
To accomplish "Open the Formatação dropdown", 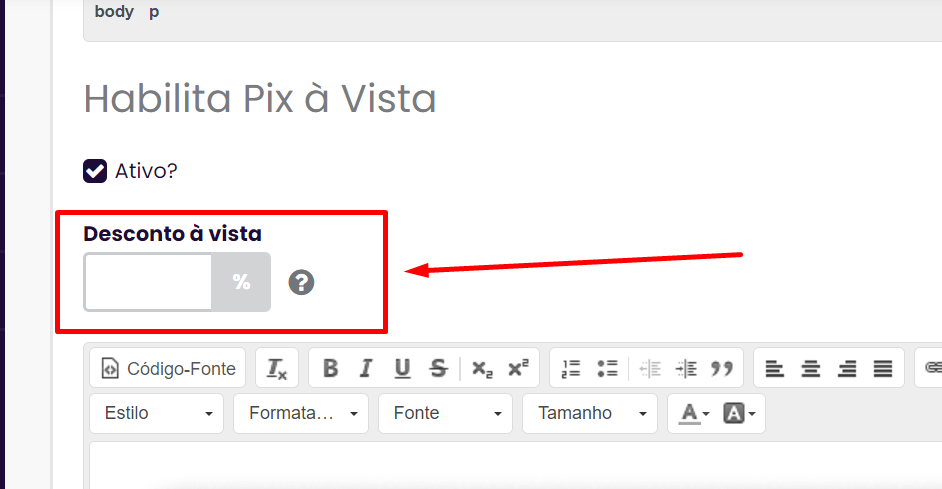I will click(x=301, y=413).
